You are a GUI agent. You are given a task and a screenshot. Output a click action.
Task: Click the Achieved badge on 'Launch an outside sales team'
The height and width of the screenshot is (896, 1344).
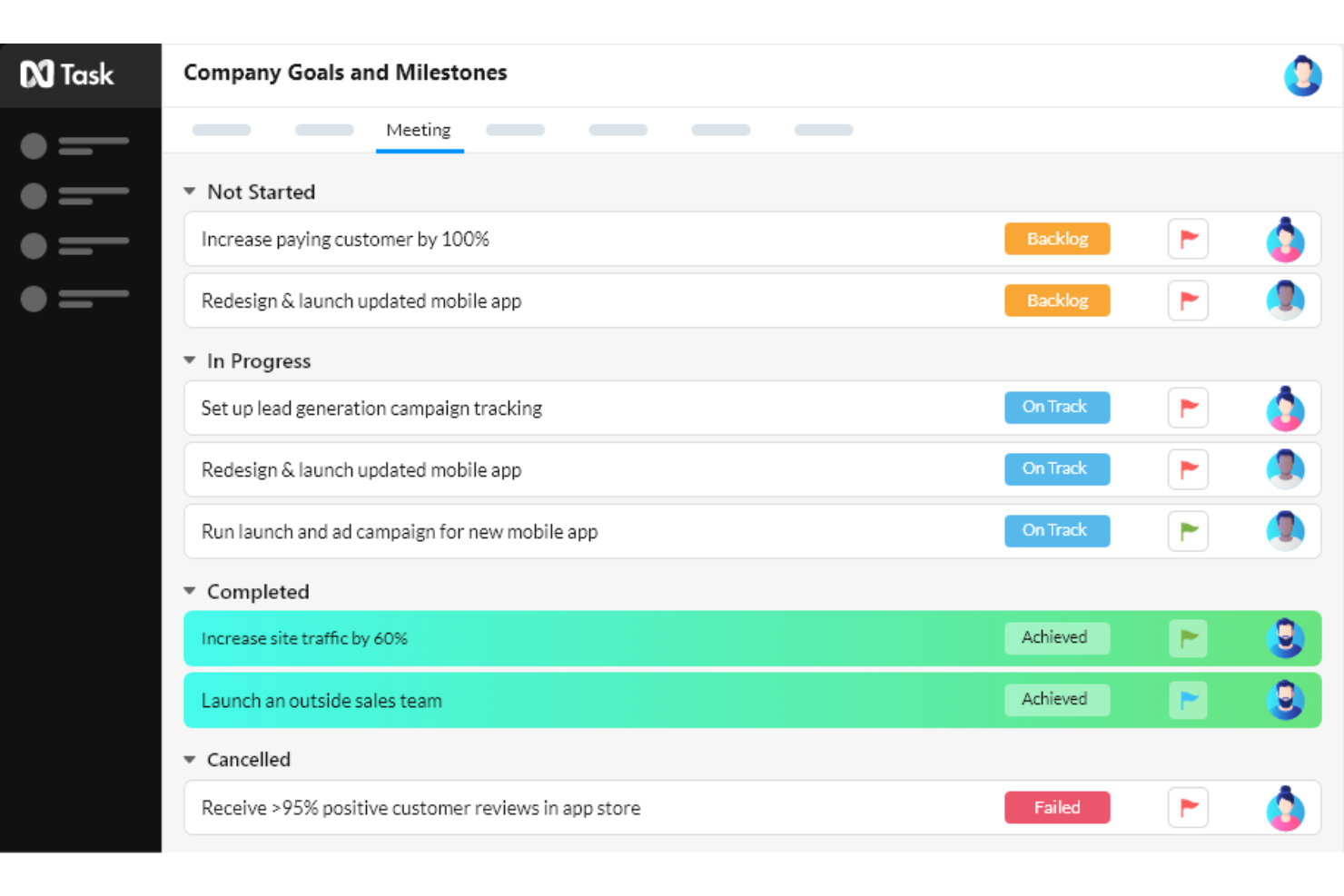pos(1057,699)
